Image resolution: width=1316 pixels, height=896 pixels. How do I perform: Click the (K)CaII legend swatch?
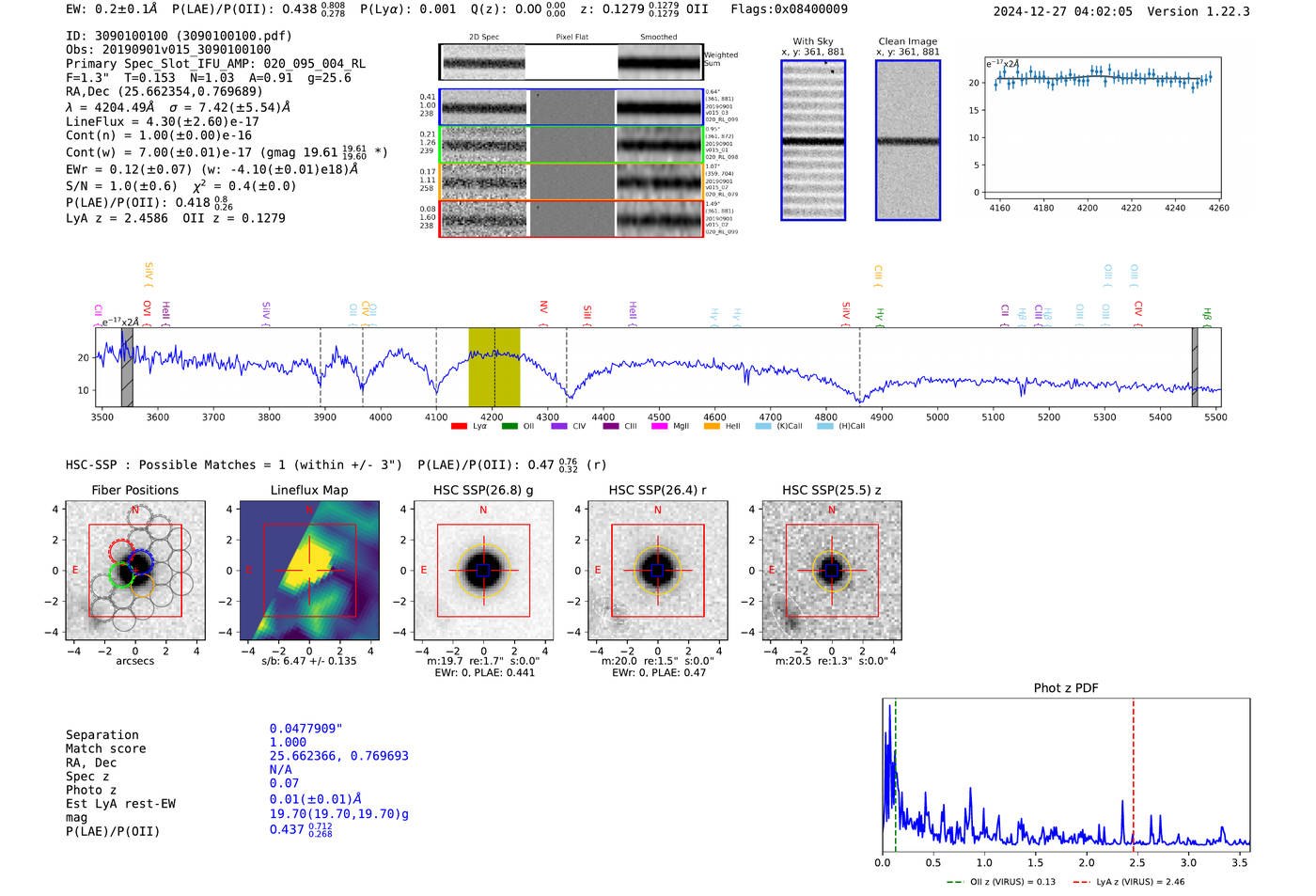click(x=763, y=426)
